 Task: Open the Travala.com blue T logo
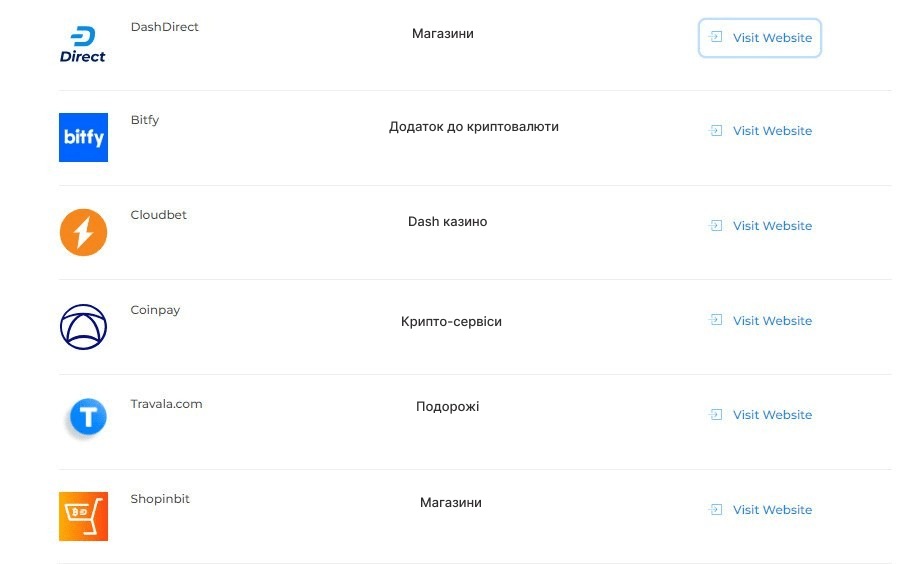[x=88, y=417]
